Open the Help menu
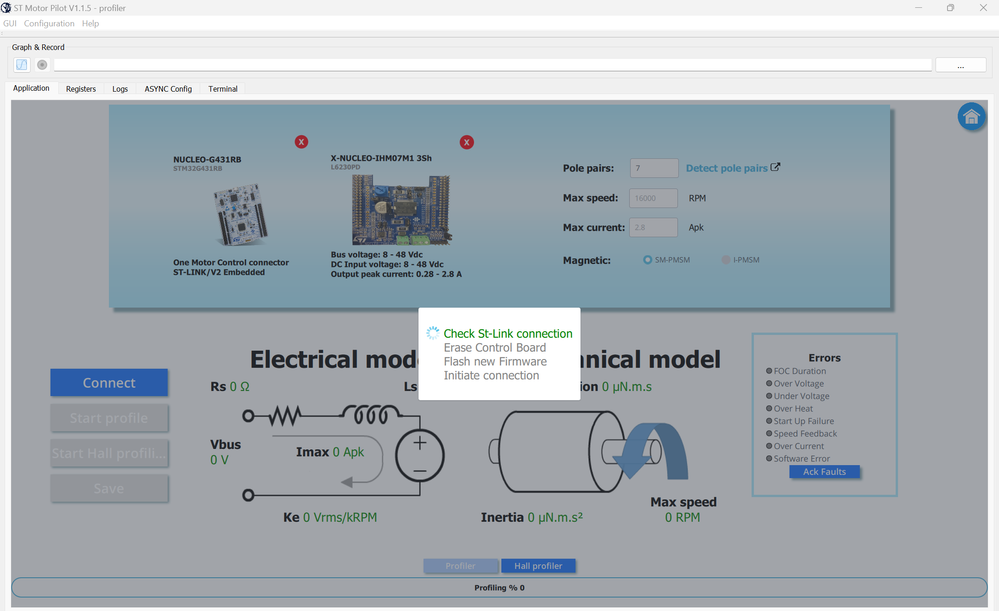Viewport: 999px width, 611px height. 90,24
